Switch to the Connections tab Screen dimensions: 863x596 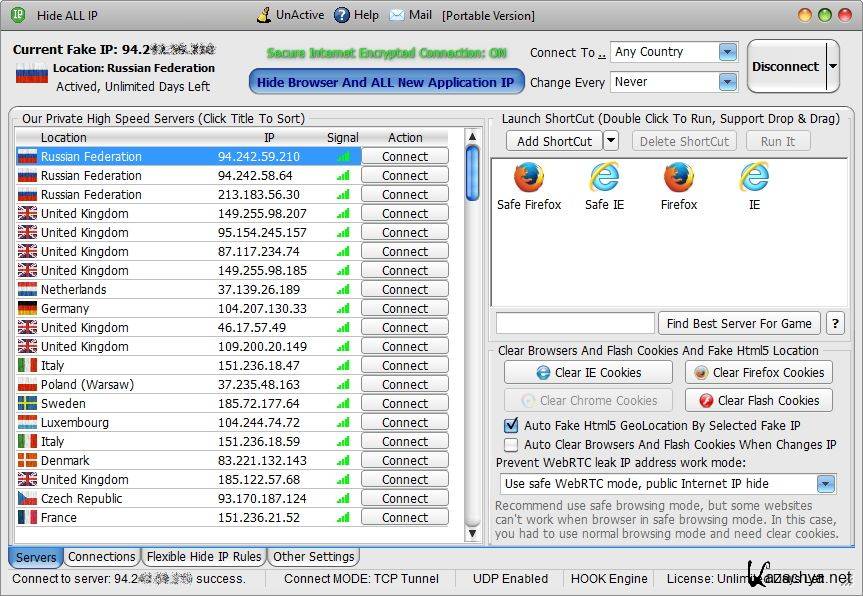[102, 557]
